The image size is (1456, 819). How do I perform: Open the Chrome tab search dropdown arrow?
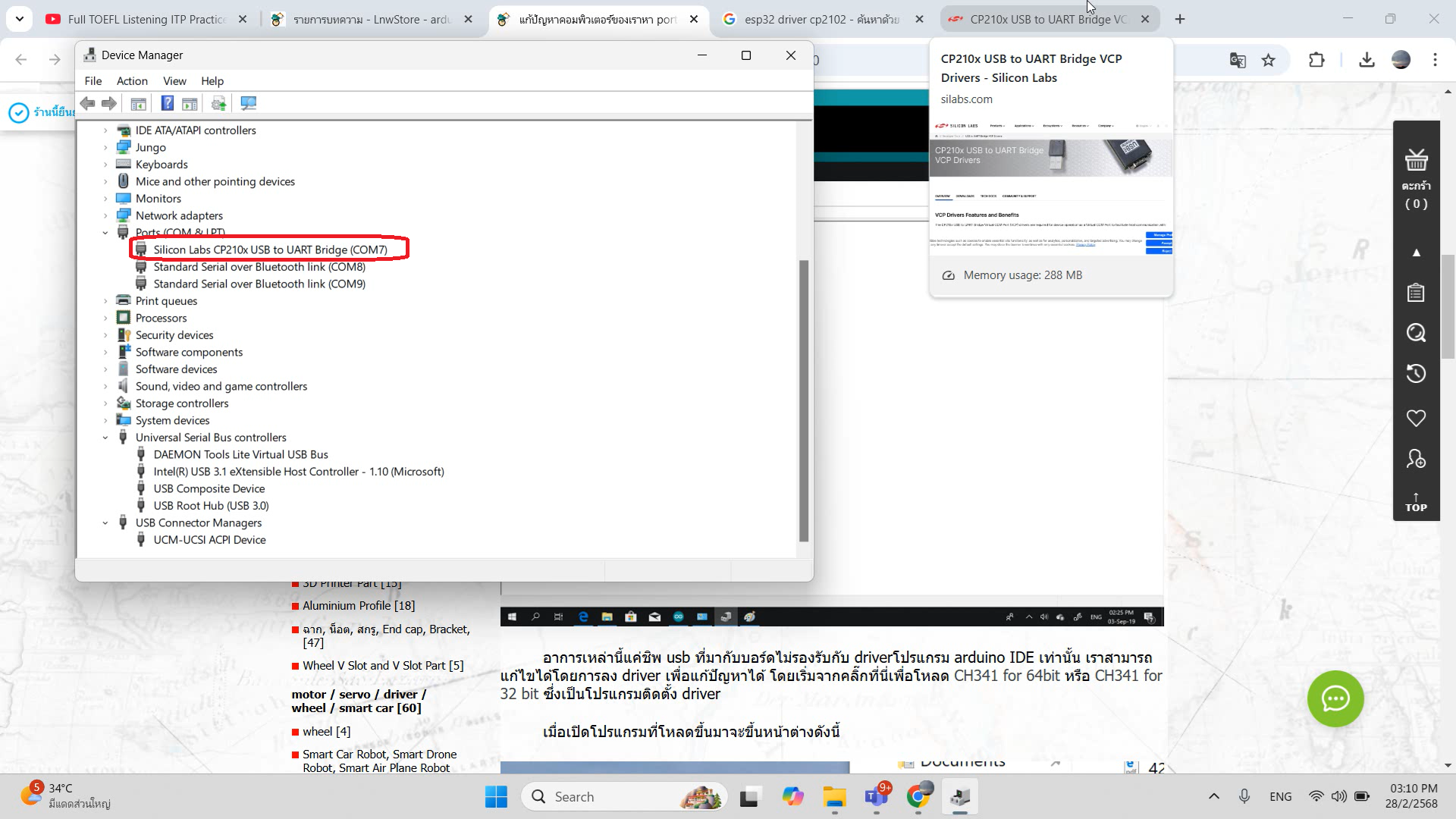19,19
